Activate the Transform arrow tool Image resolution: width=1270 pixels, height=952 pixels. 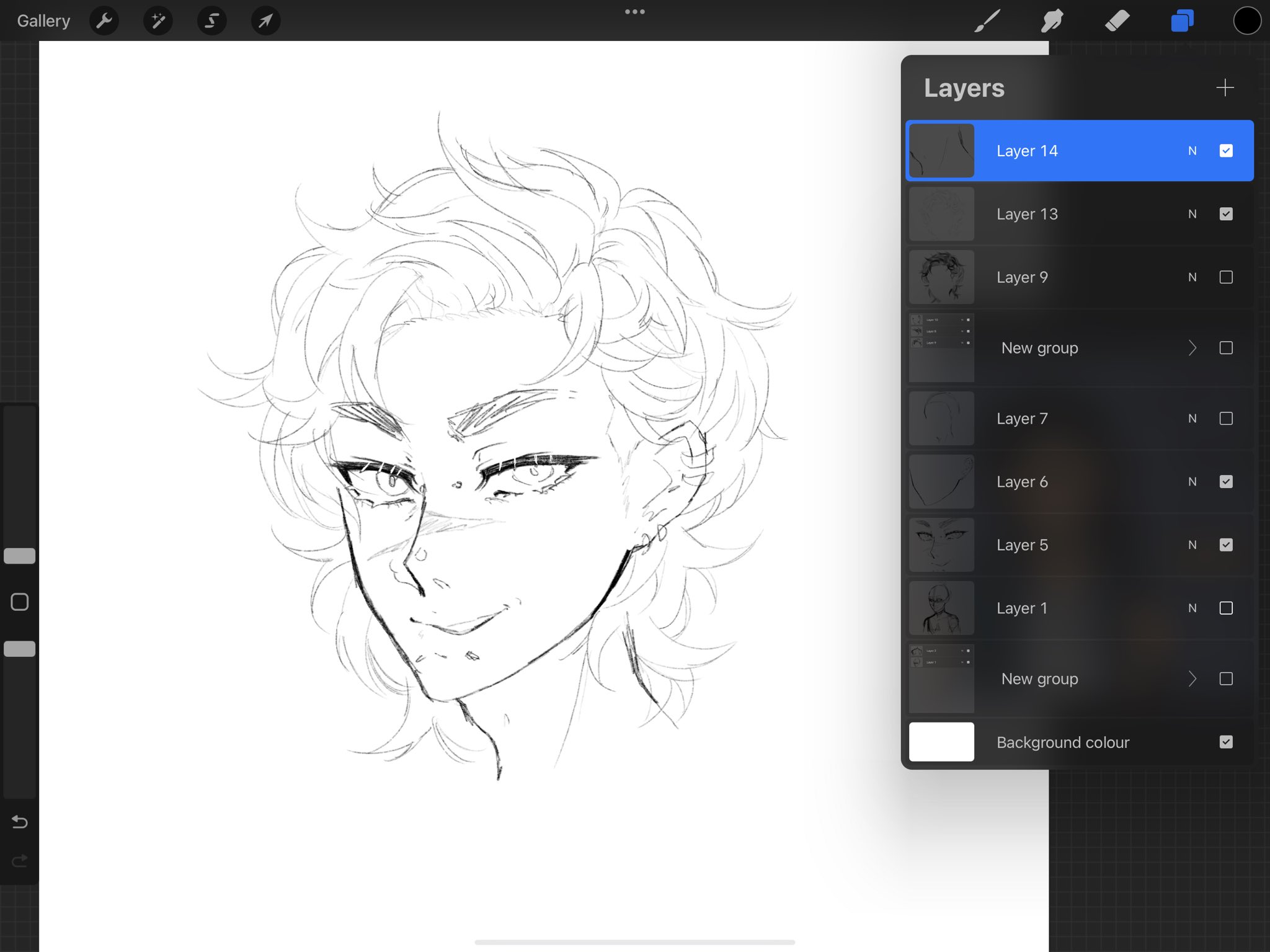click(265, 21)
